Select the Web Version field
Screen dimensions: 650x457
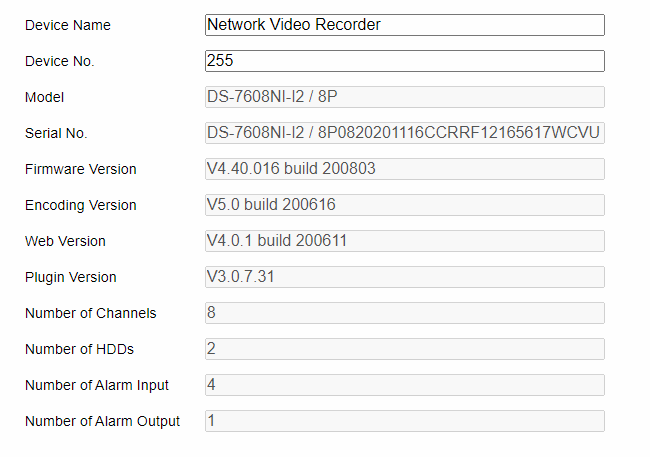pyautogui.click(x=404, y=241)
